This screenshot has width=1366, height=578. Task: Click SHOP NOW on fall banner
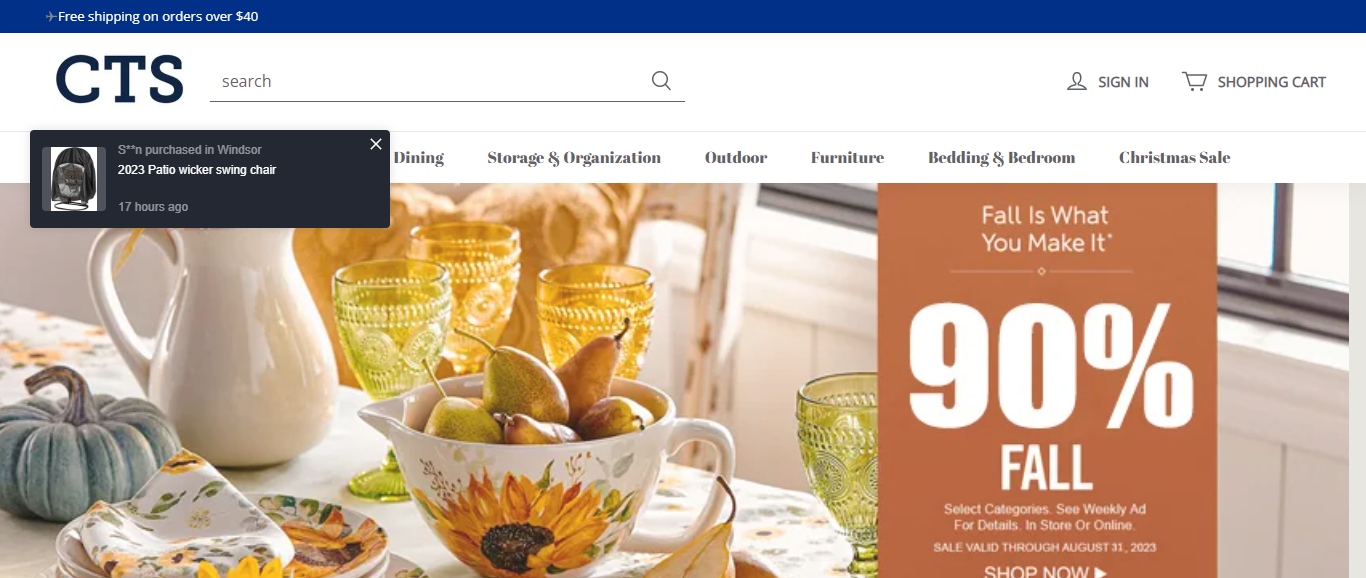point(1045,571)
